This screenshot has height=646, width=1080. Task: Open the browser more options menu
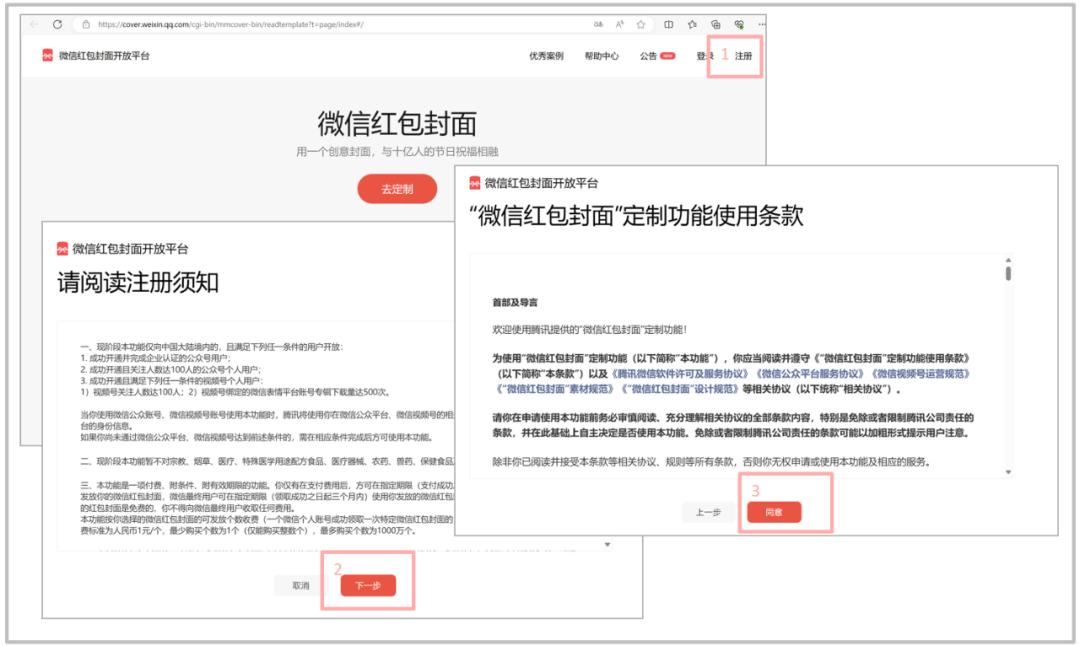(761, 24)
